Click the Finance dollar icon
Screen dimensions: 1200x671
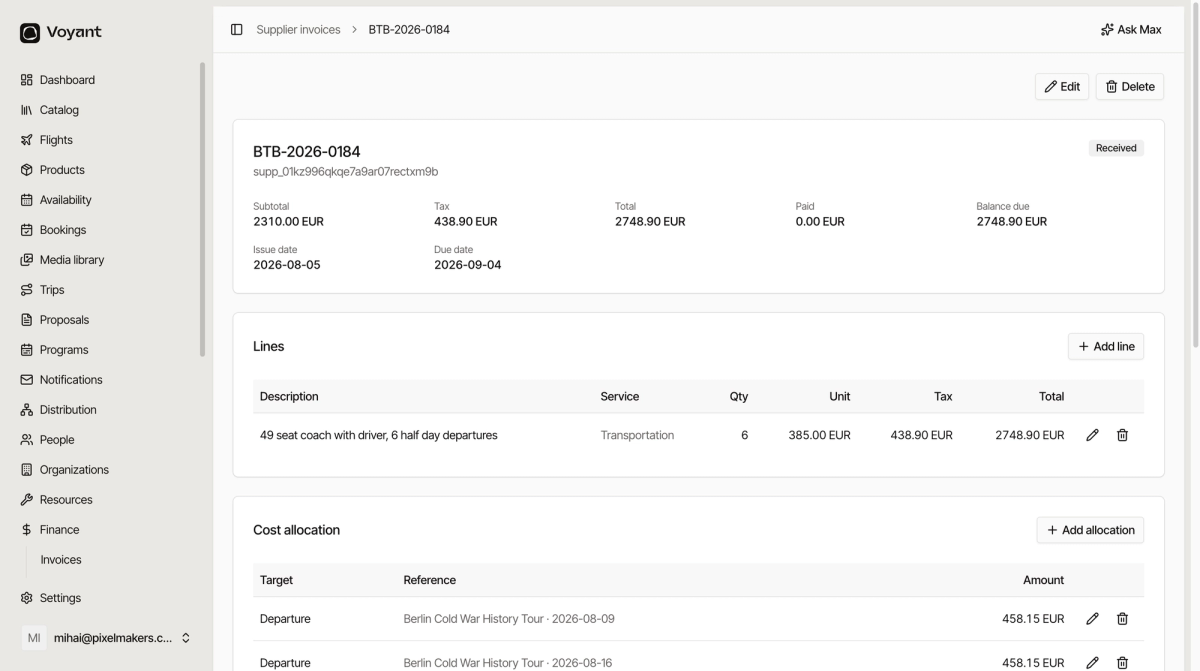coord(27,530)
